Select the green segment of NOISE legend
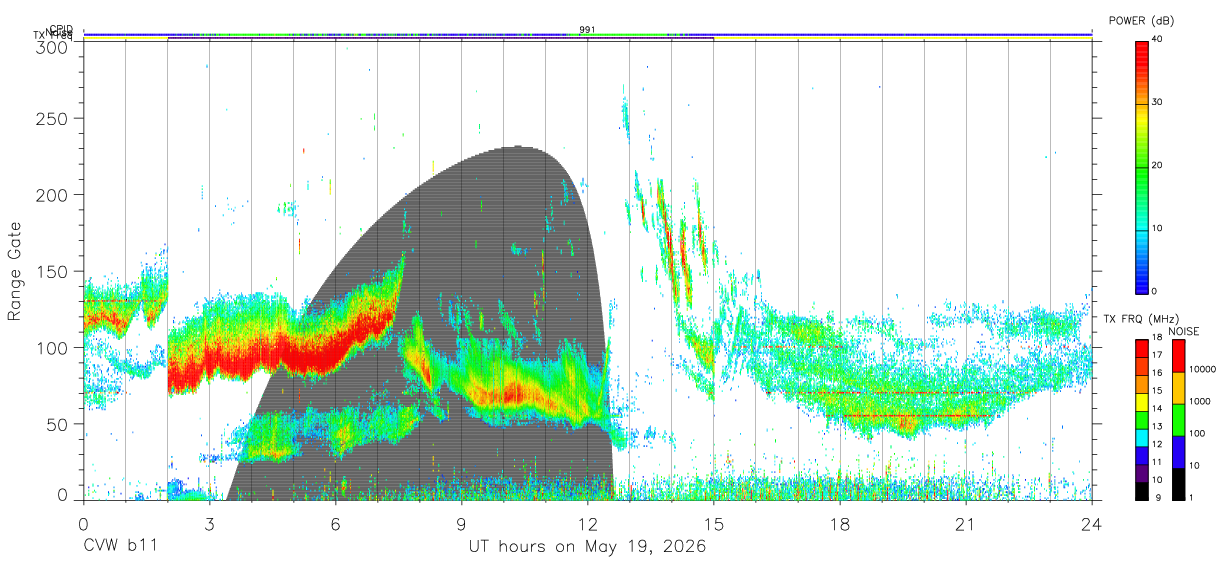Image resolution: width=1228 pixels, height=567 pixels. 1177,419
